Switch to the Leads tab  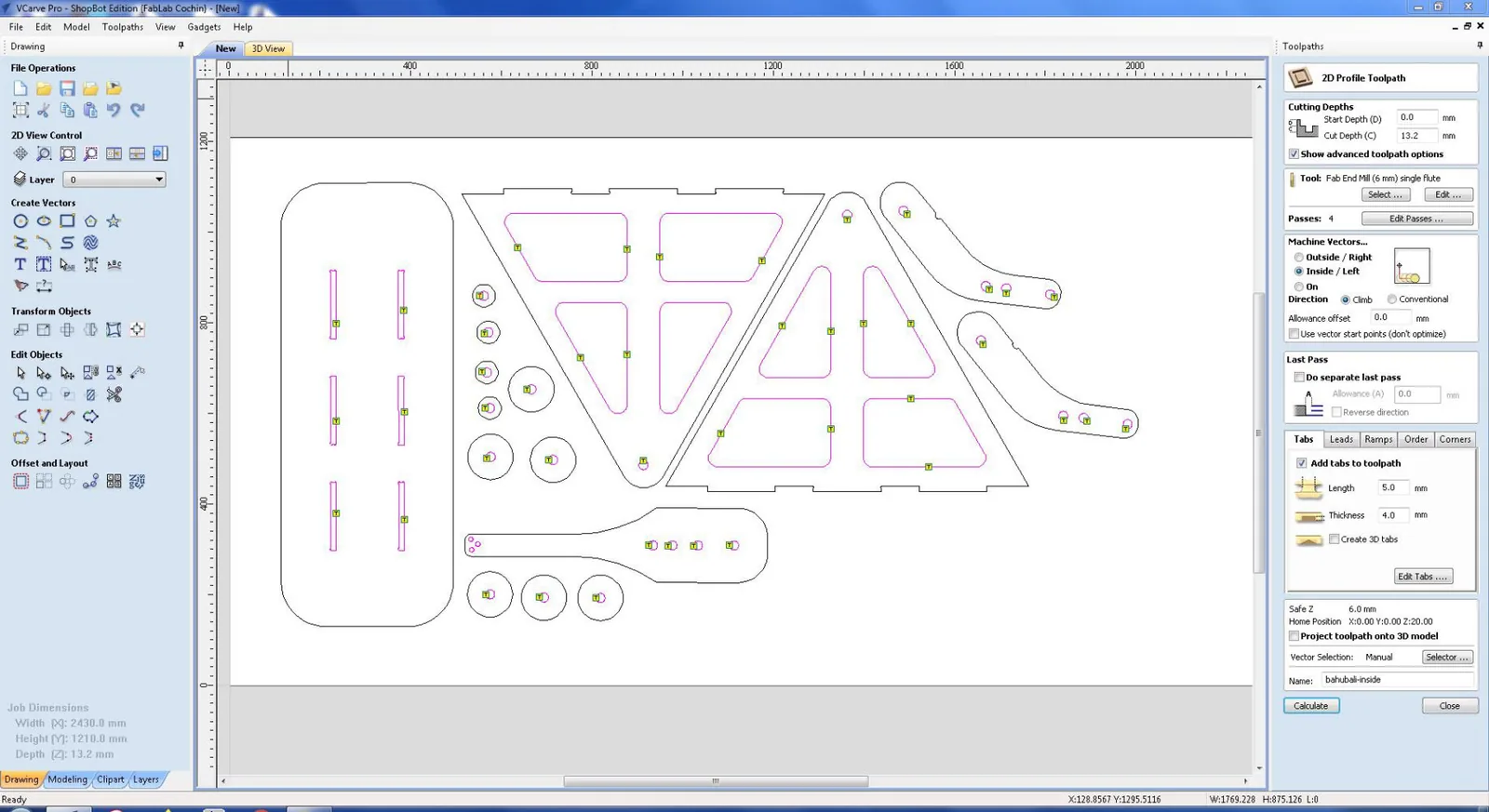point(1341,439)
